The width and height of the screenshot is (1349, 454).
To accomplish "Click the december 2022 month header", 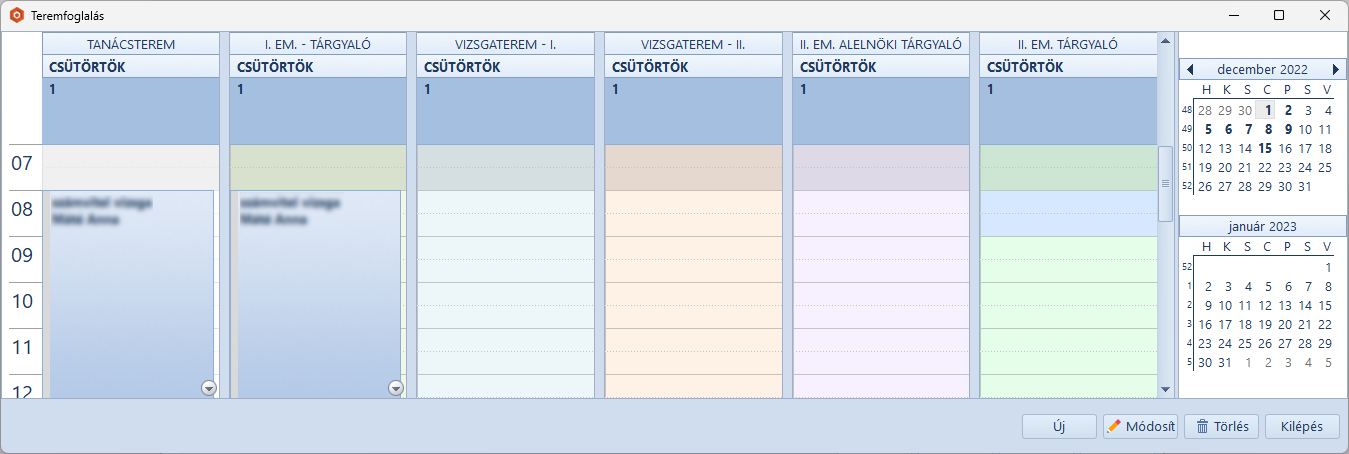I will pyautogui.click(x=1262, y=70).
